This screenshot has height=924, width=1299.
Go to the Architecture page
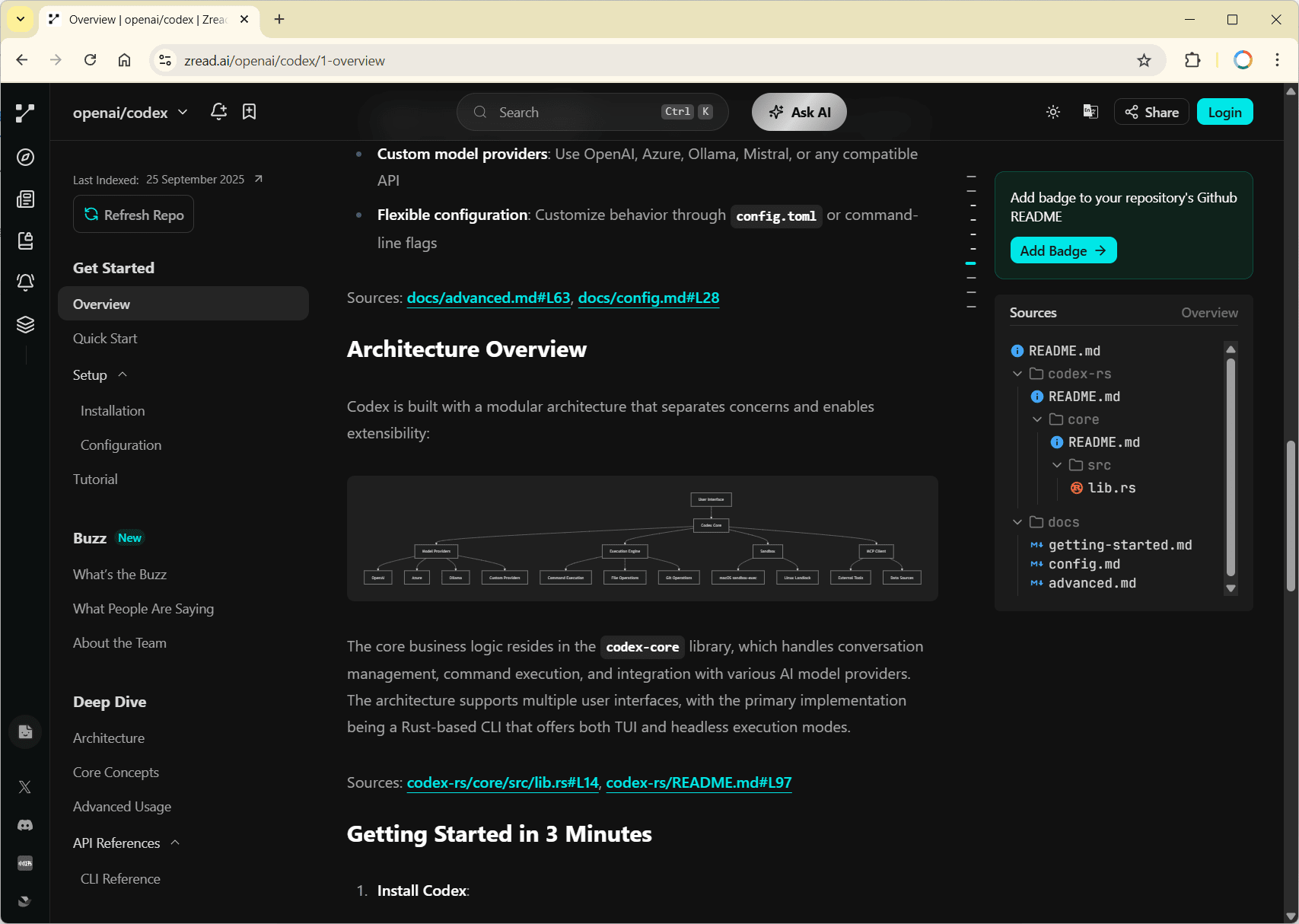coord(109,738)
